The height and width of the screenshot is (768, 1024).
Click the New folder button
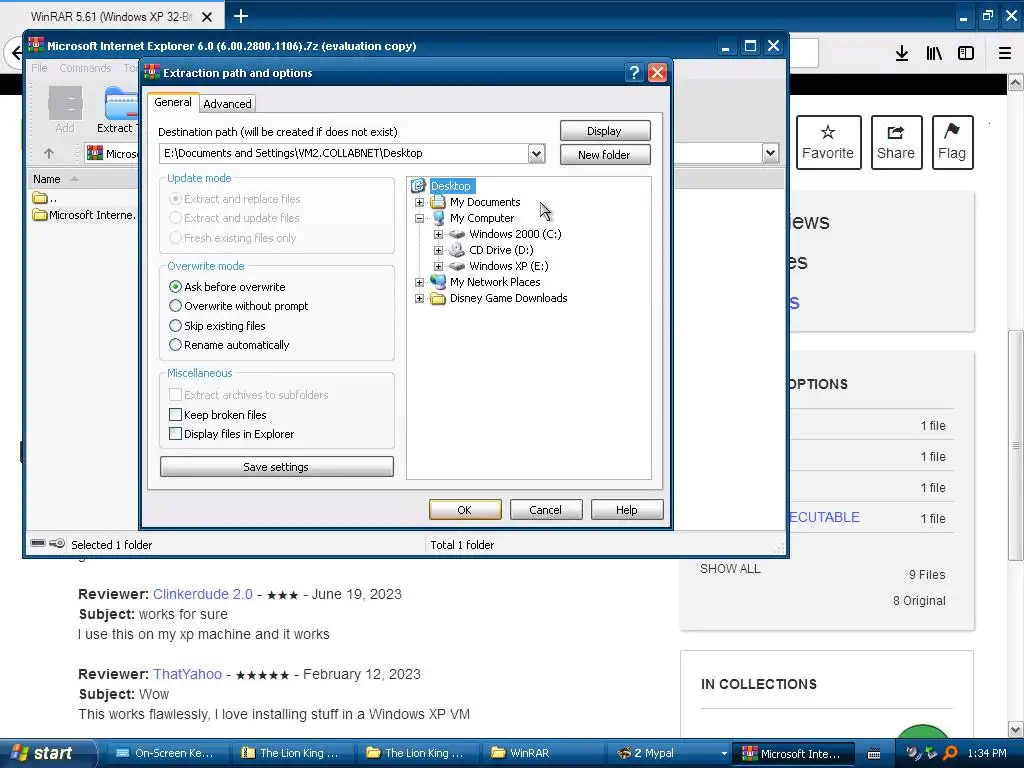point(605,155)
